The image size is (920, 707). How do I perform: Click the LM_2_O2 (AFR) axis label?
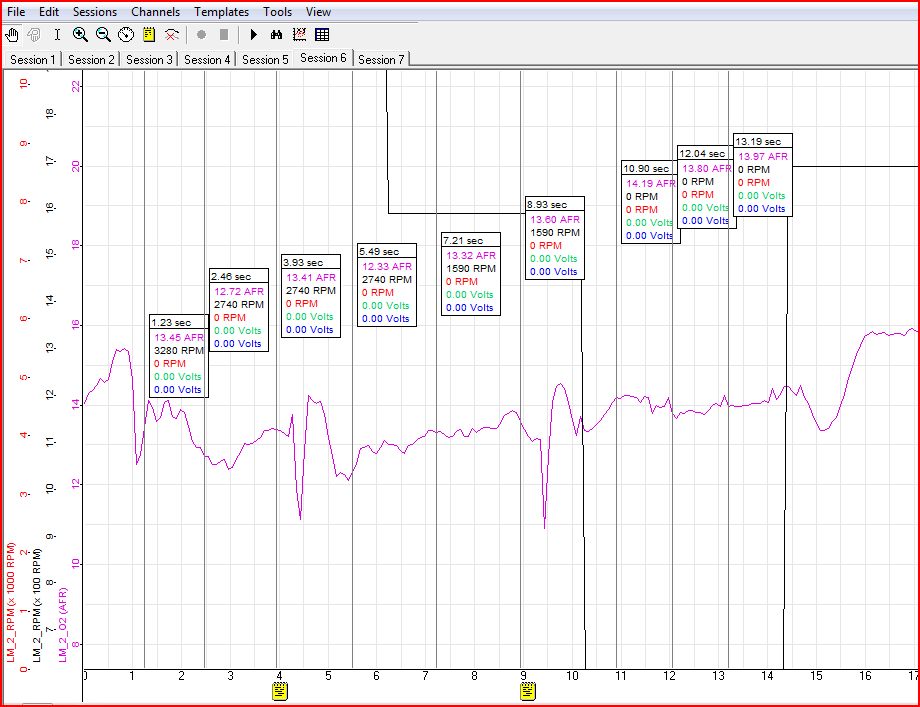pyautogui.click(x=63, y=625)
